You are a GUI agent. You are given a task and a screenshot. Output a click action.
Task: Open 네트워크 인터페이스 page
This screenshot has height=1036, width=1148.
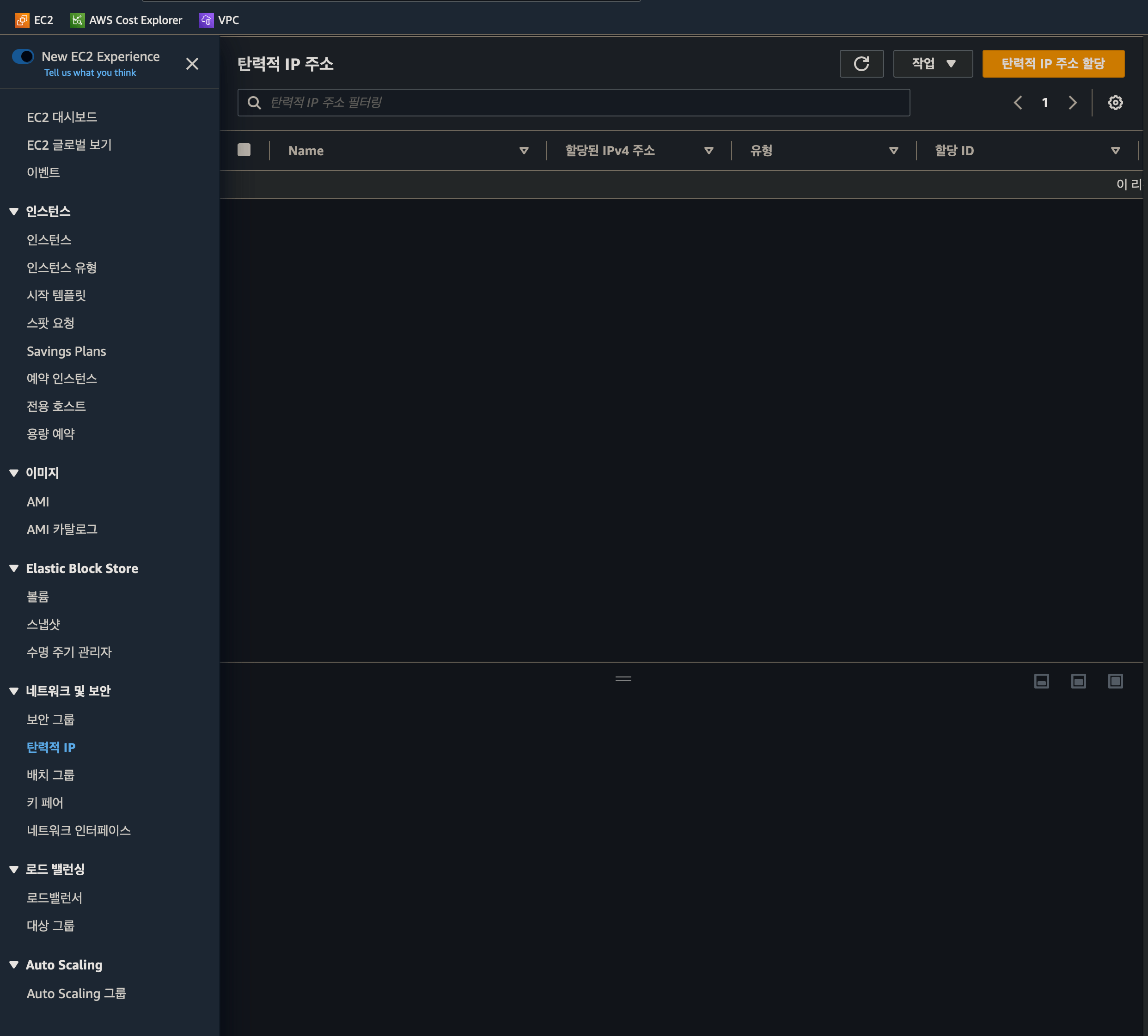(79, 830)
